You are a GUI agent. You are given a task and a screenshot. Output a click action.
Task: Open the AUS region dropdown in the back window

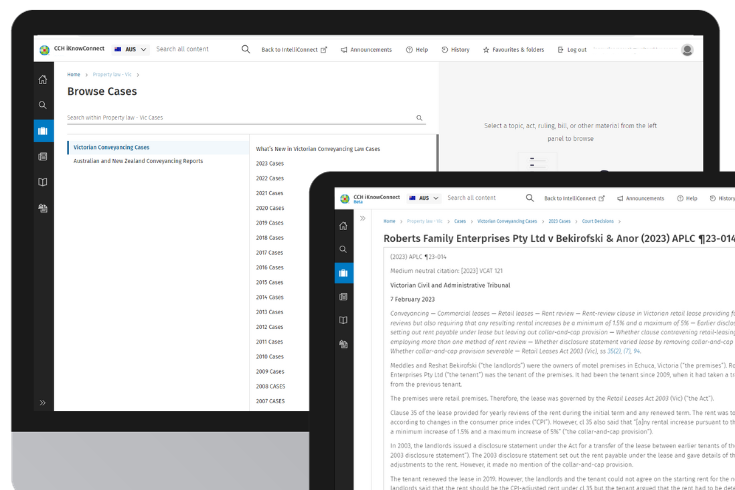(x=131, y=49)
